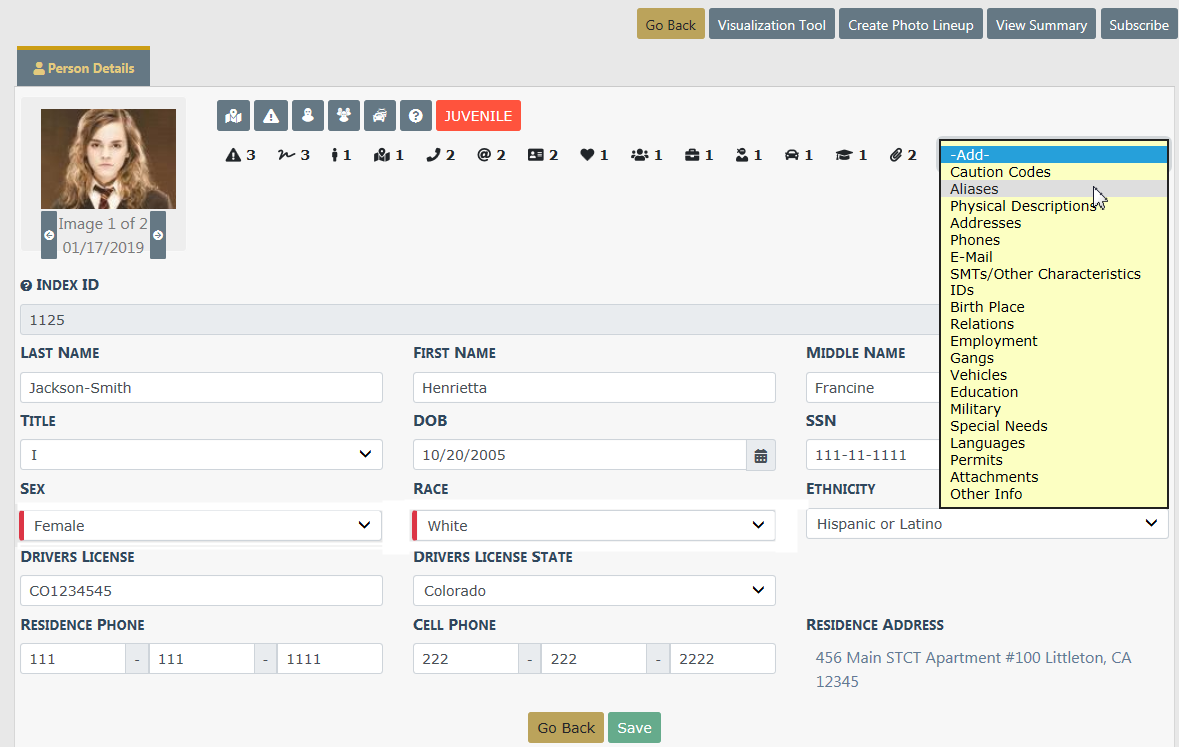Open the Drivers License State dropdown
1179x747 pixels.
(x=594, y=591)
